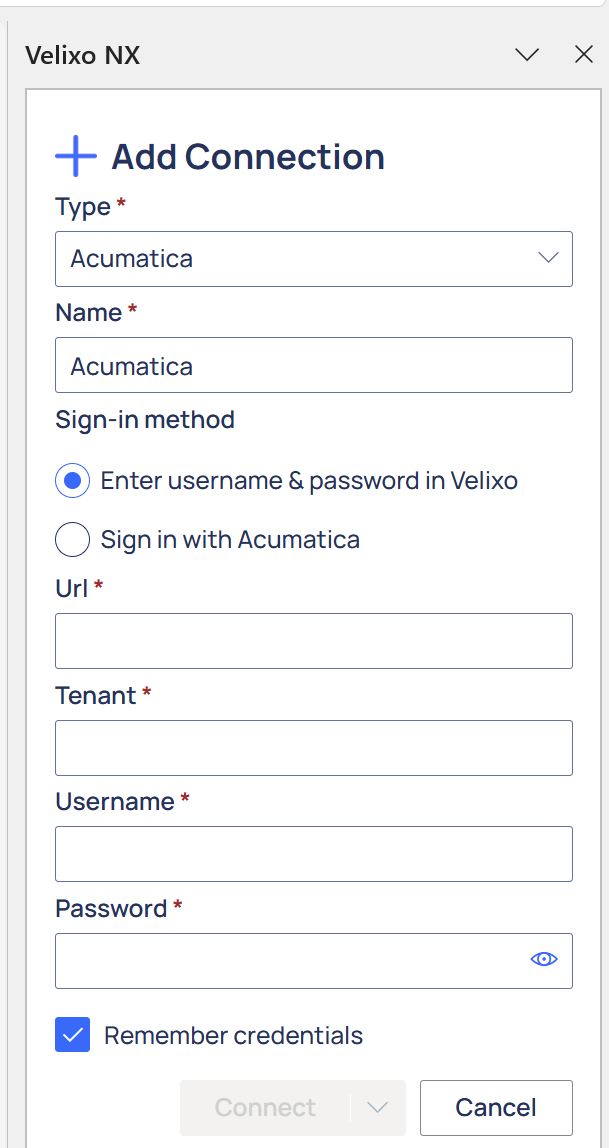The height and width of the screenshot is (1148, 609).
Task: Click into the Tenant text field
Action: click(313, 748)
